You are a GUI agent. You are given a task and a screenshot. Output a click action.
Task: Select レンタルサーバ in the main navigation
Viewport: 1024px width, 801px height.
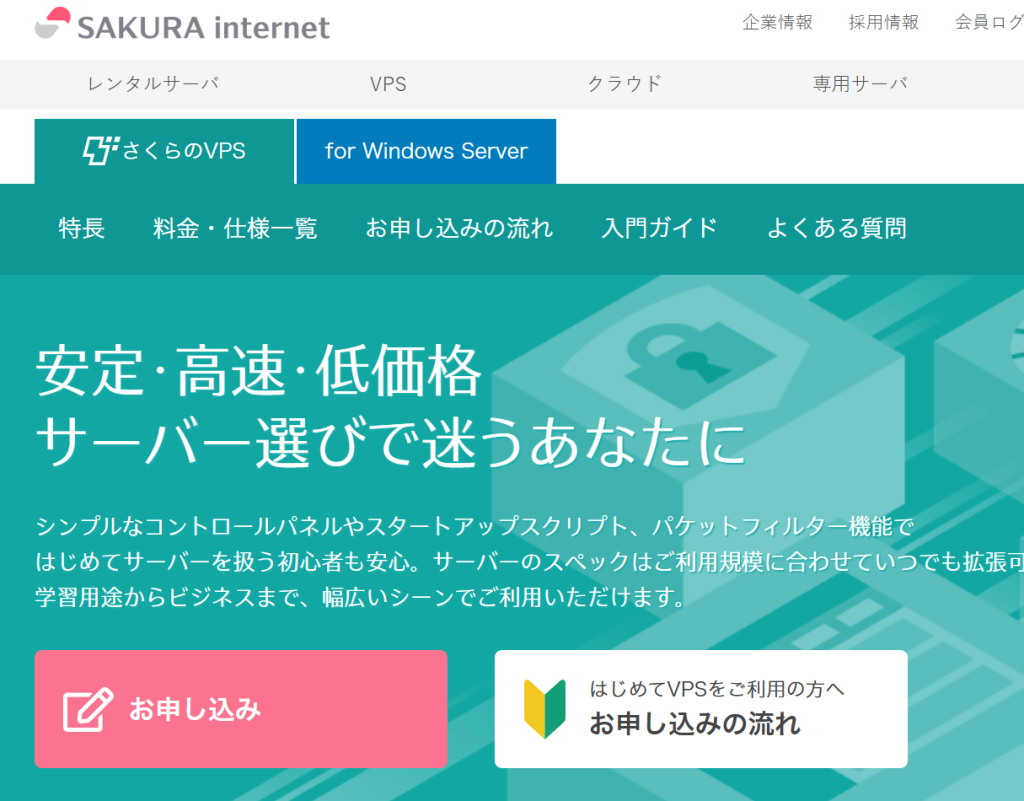153,84
